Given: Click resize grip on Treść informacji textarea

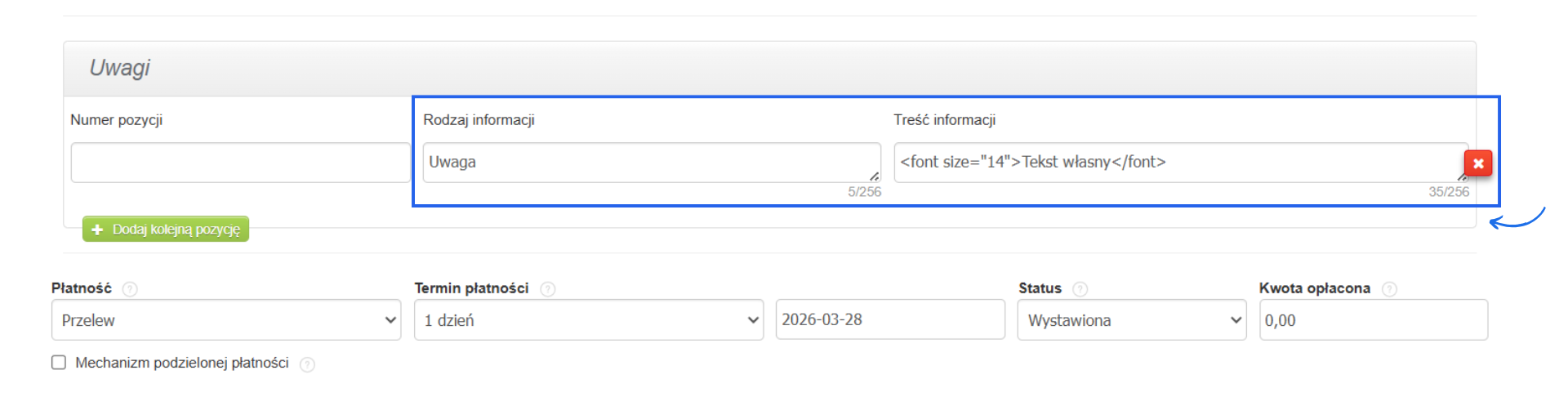Looking at the screenshot, I should (x=1461, y=176).
